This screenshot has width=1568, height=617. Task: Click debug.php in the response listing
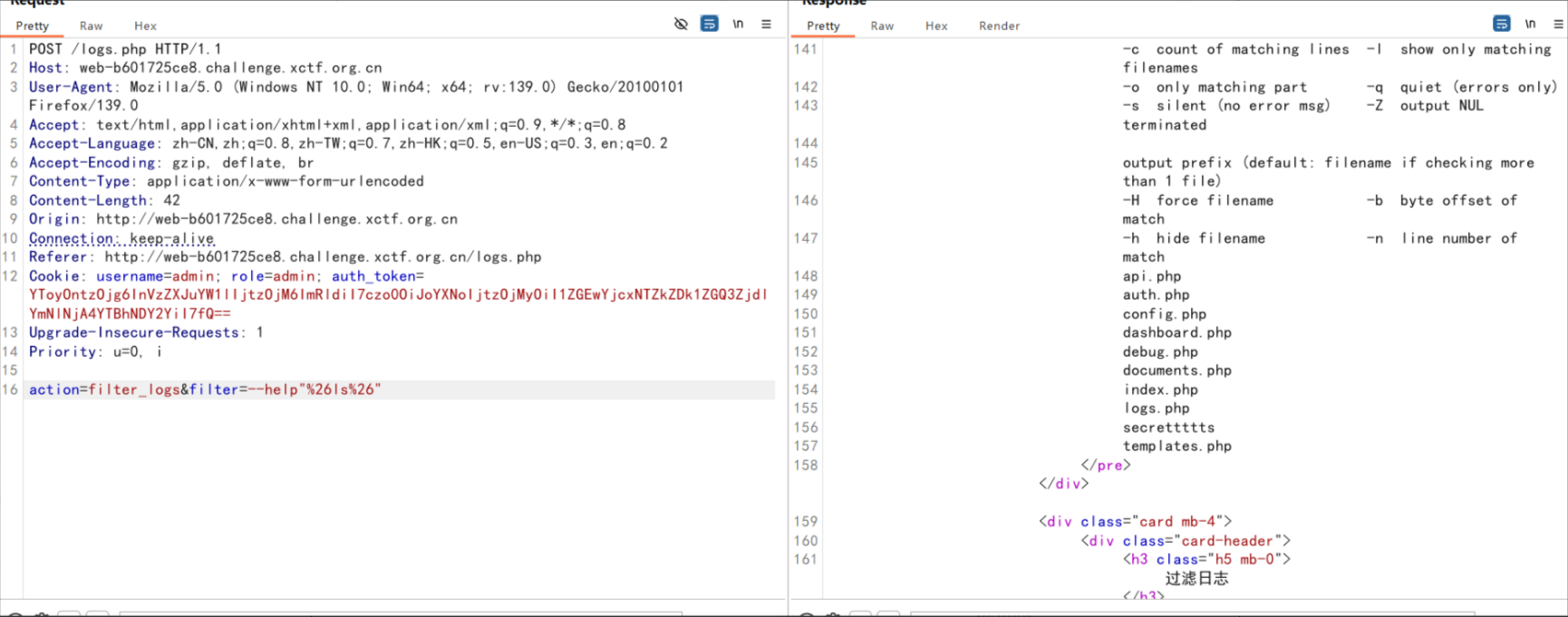pos(1161,352)
